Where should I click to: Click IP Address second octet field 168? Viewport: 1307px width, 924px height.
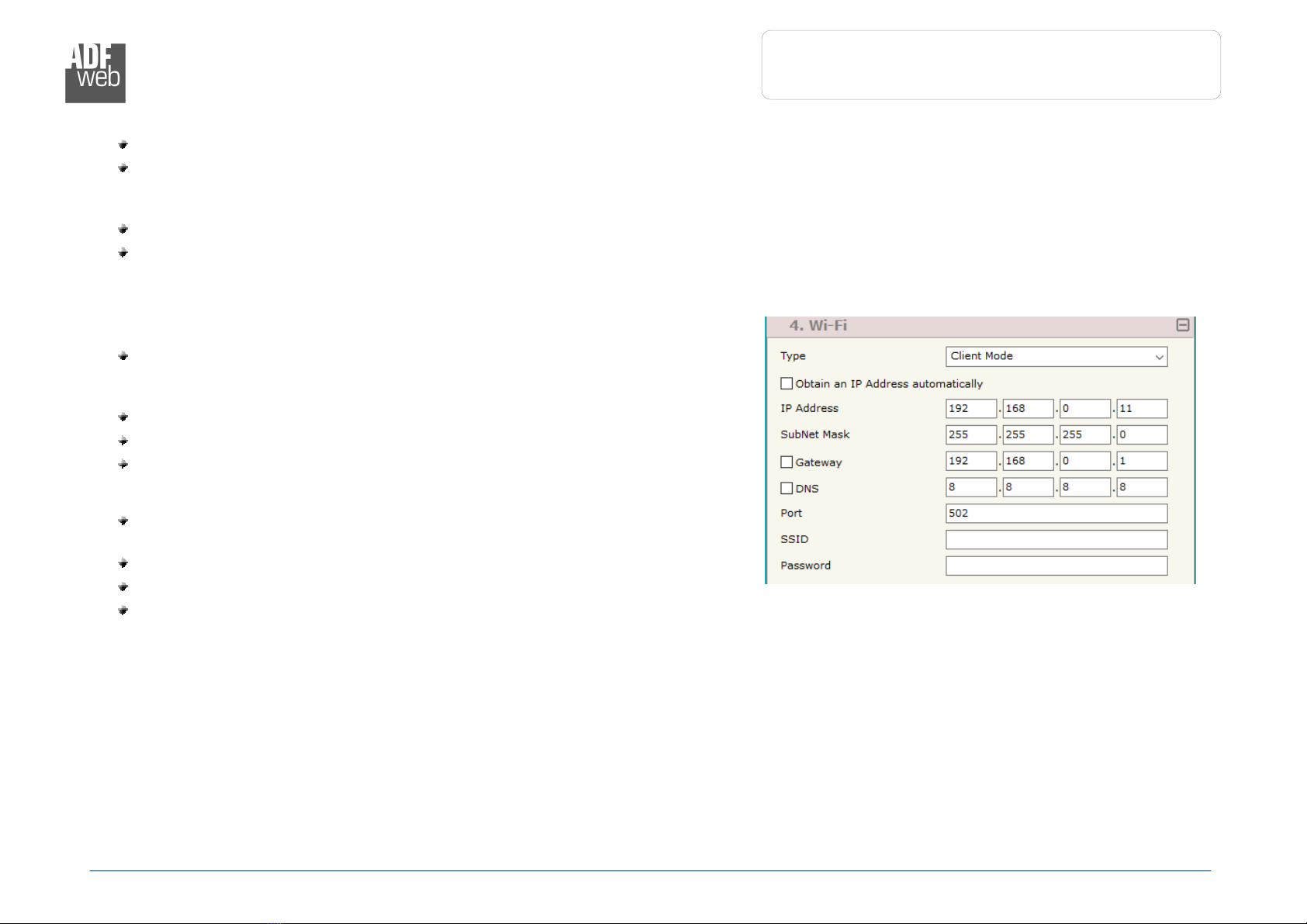(1028, 409)
